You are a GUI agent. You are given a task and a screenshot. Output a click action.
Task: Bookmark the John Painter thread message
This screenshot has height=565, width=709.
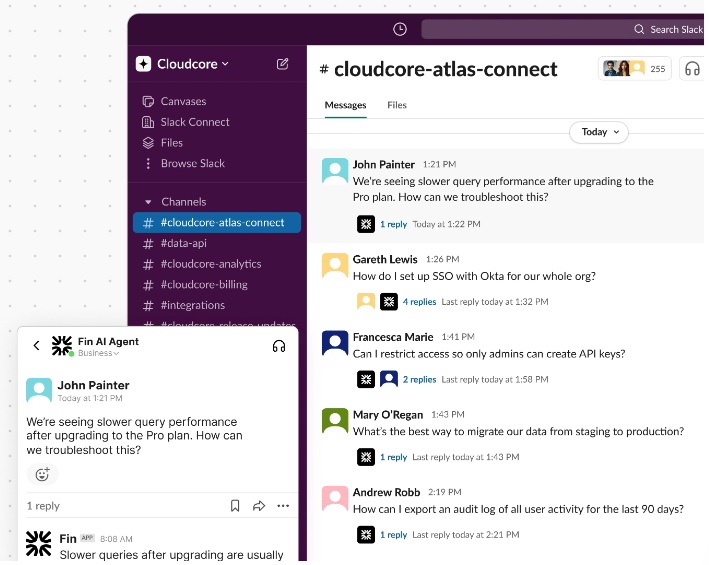235,506
